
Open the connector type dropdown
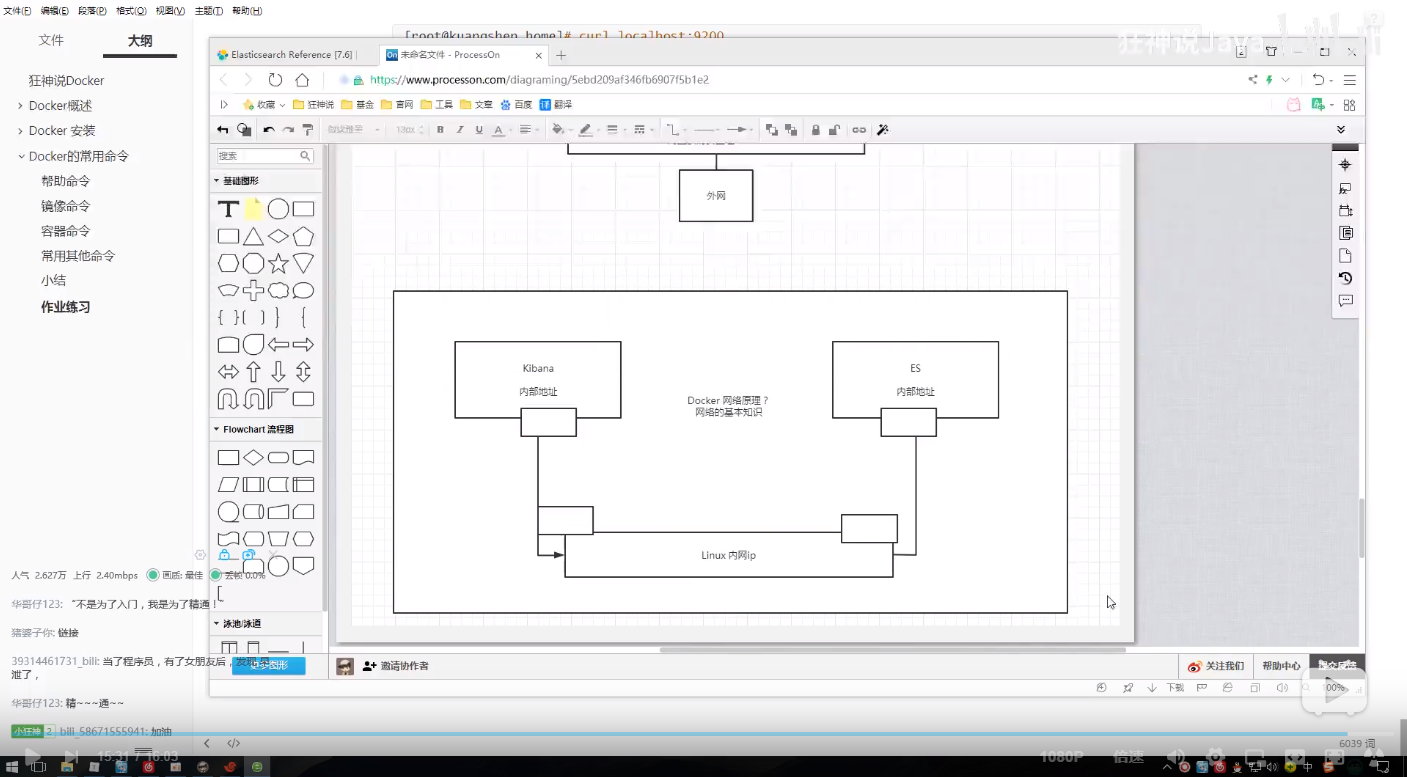point(675,130)
